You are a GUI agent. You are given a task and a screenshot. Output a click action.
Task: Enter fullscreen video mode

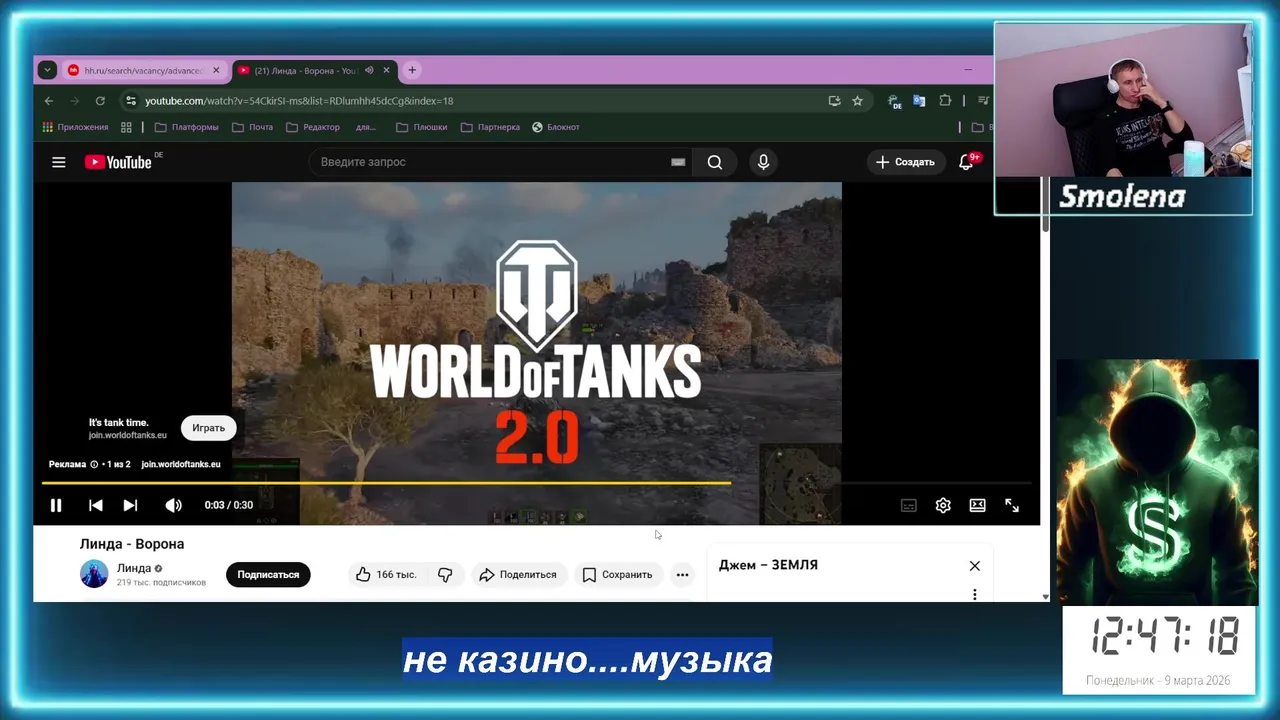coord(1012,506)
